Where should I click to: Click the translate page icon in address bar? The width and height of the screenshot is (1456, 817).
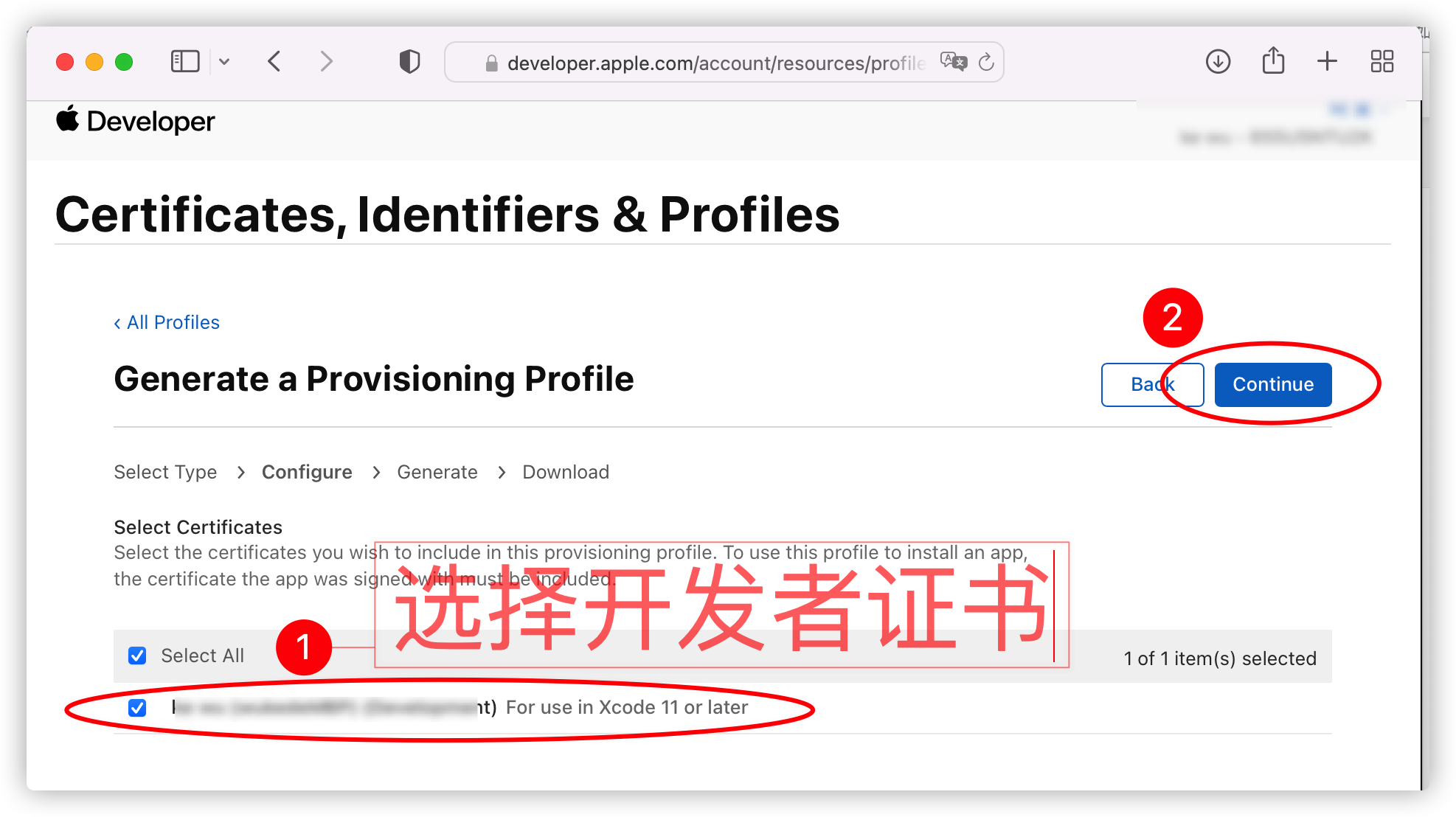[x=953, y=62]
